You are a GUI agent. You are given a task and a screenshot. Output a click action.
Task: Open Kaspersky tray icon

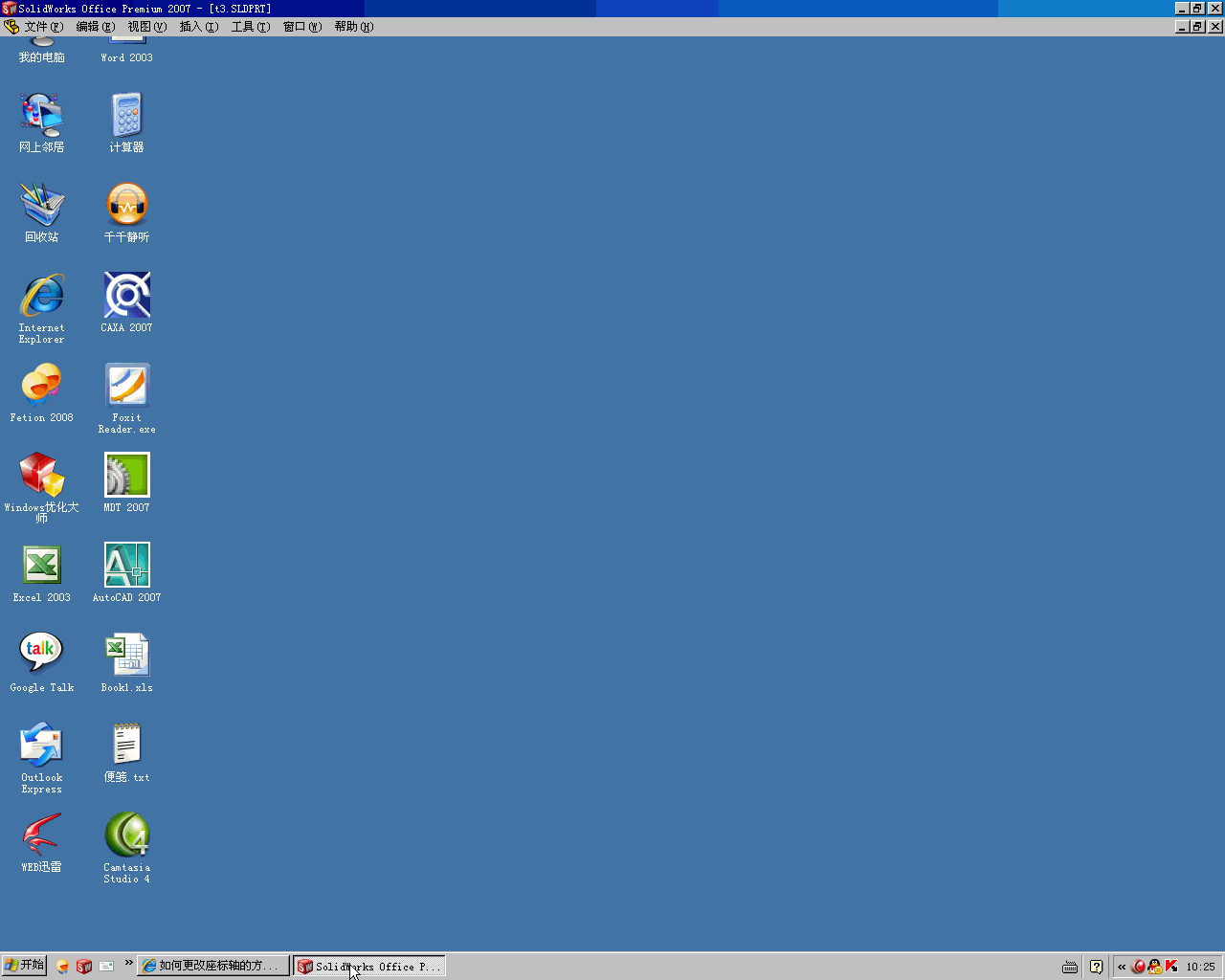click(1171, 967)
